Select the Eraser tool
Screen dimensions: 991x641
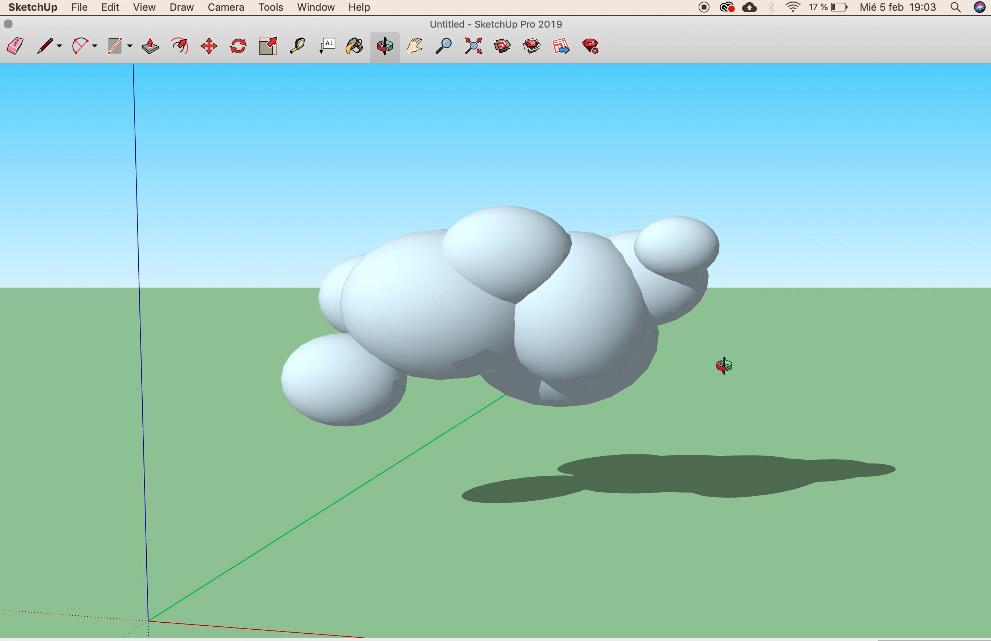tap(15, 46)
